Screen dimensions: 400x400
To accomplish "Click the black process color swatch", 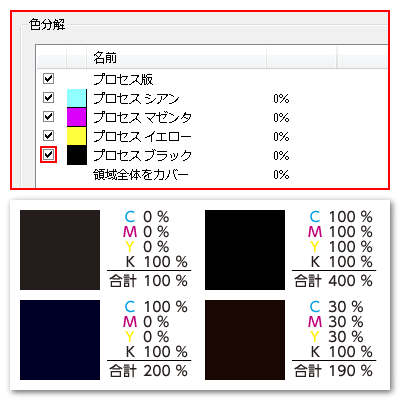I will tap(77, 155).
